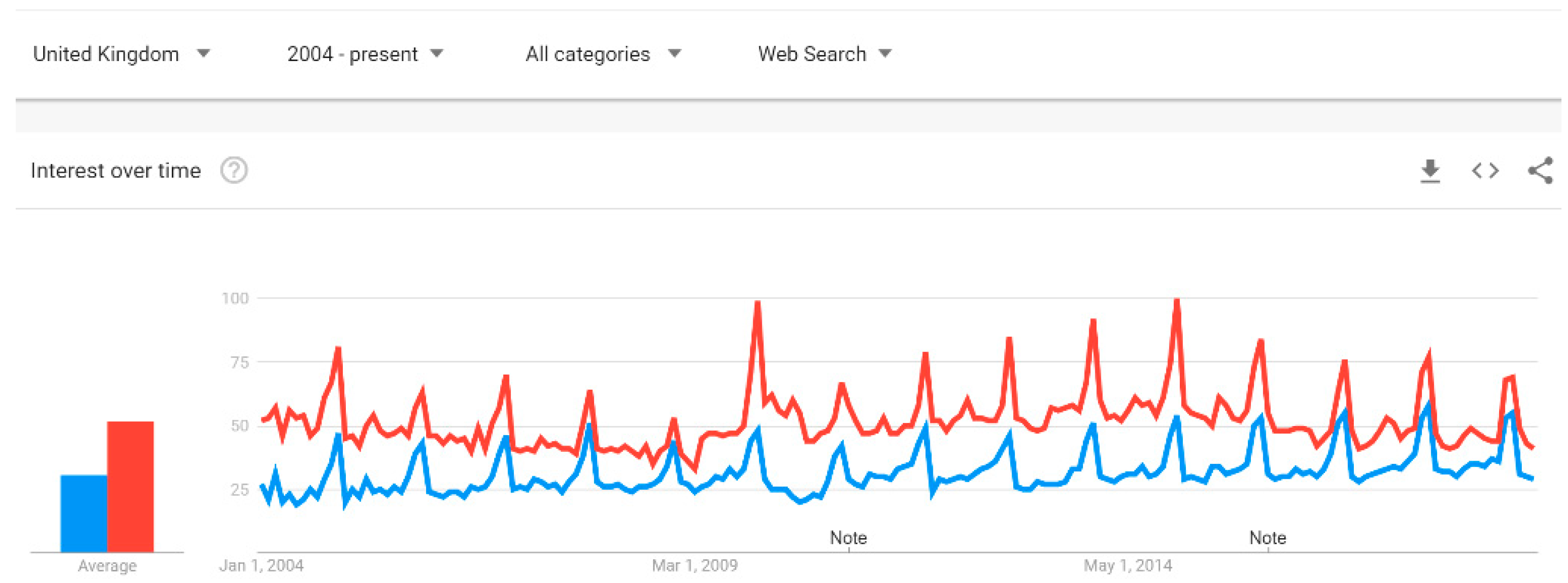1568x583 pixels.
Task: Open the All categories dropdown
Action: [x=603, y=54]
